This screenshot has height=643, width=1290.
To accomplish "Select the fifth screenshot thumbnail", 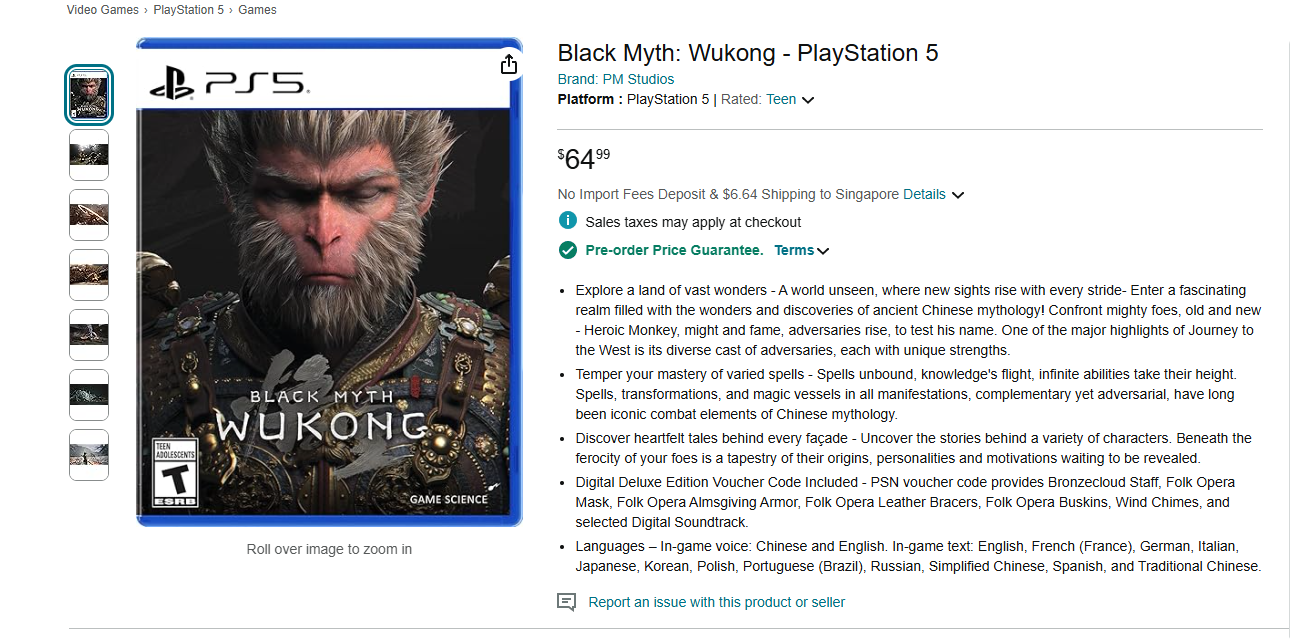I will 89,335.
